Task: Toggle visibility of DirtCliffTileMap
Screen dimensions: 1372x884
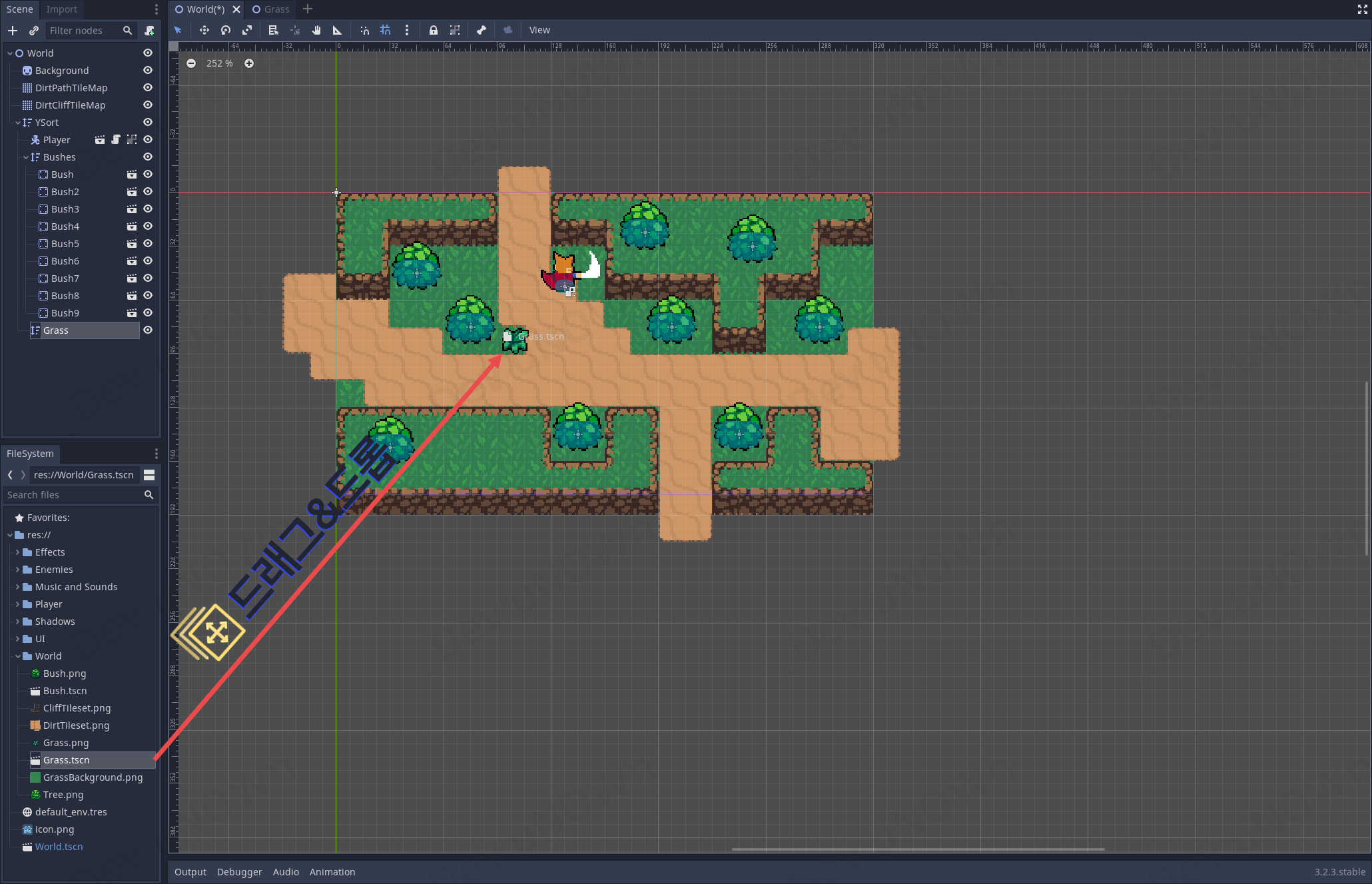Action: click(x=148, y=105)
